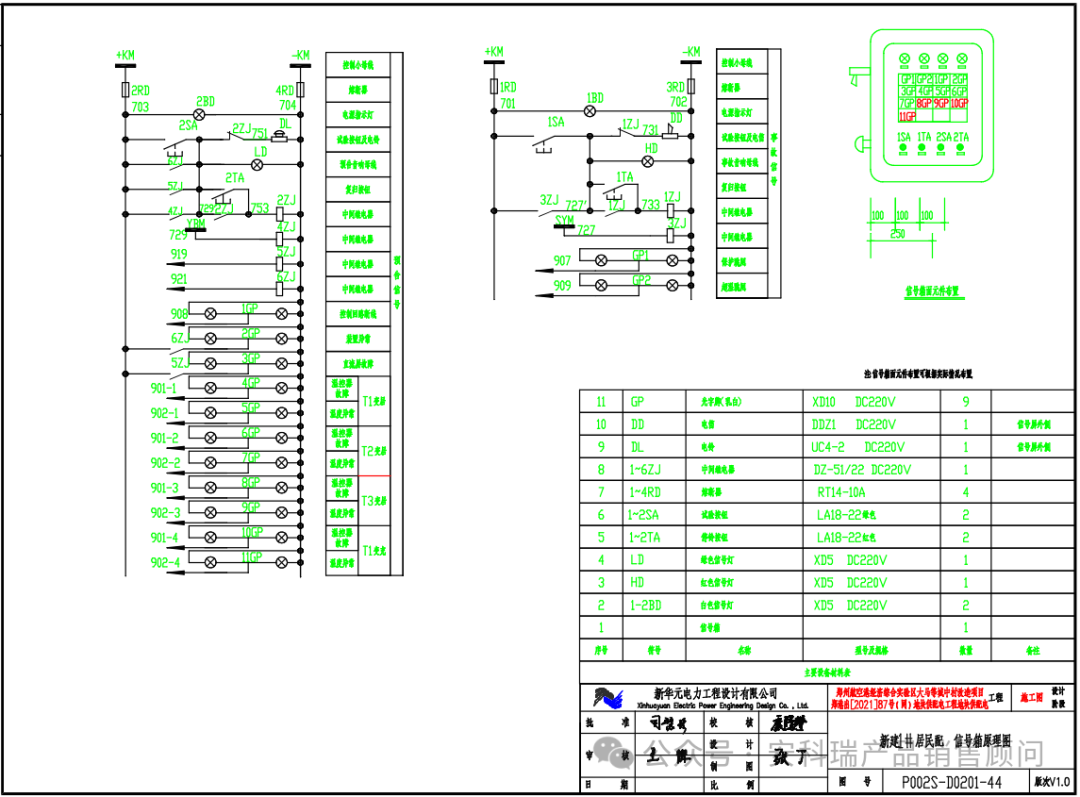This screenshot has width=1080, height=797.
Task: Select the T3 transformer label cell
Action: pos(375,501)
